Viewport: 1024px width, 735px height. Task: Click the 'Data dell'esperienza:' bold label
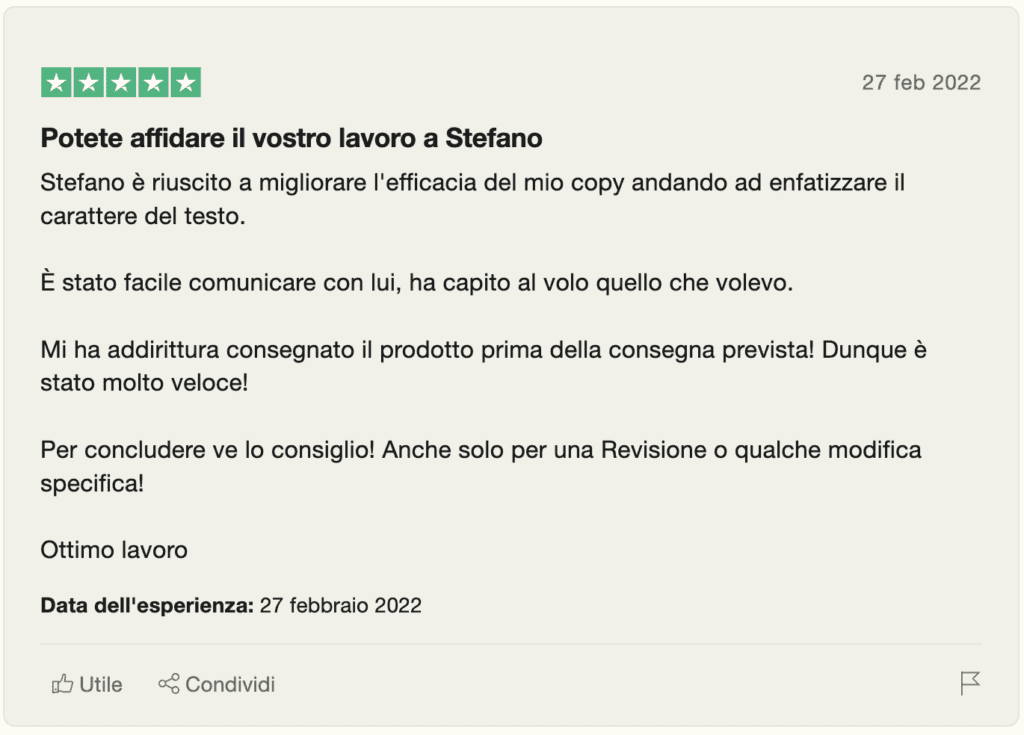point(147,606)
